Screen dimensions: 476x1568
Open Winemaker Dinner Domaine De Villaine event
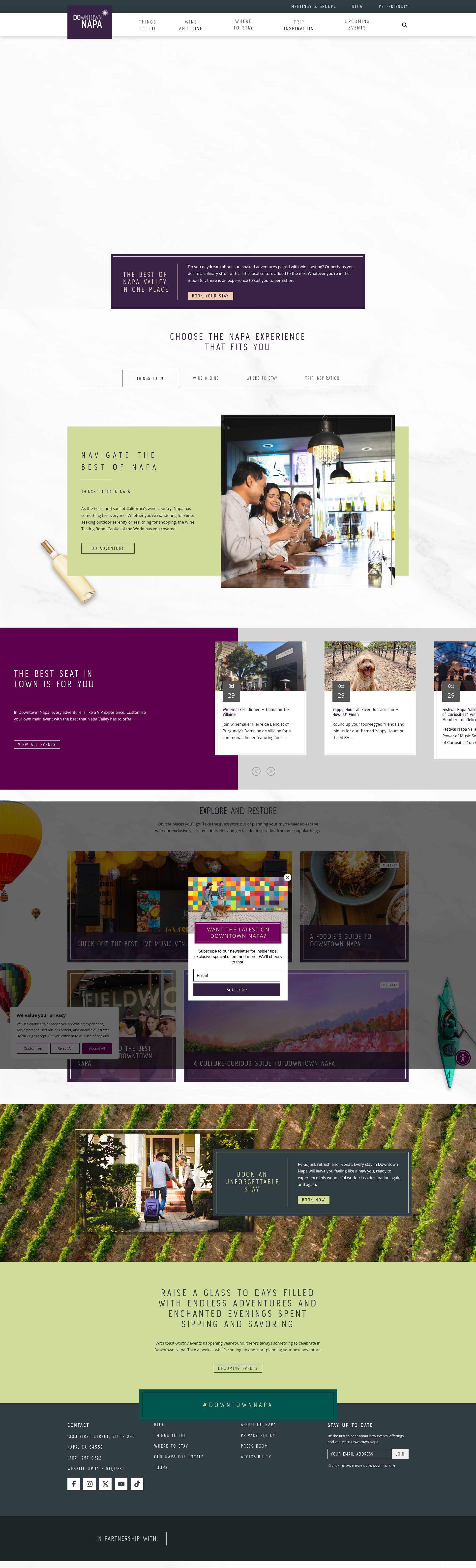click(x=260, y=698)
